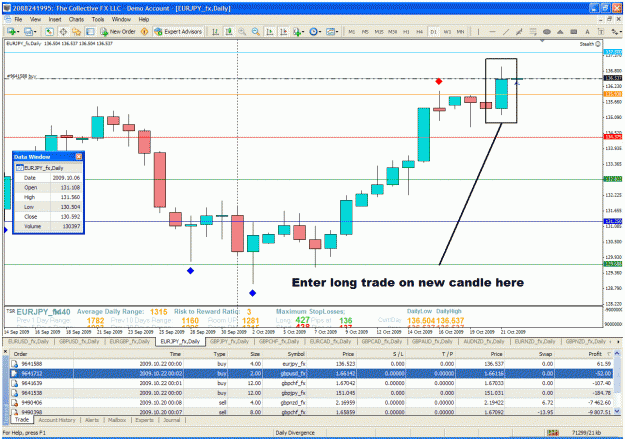Viewport: 625px width, 439px height.
Task: Open the Account History terminal tab
Action: click(x=57, y=420)
